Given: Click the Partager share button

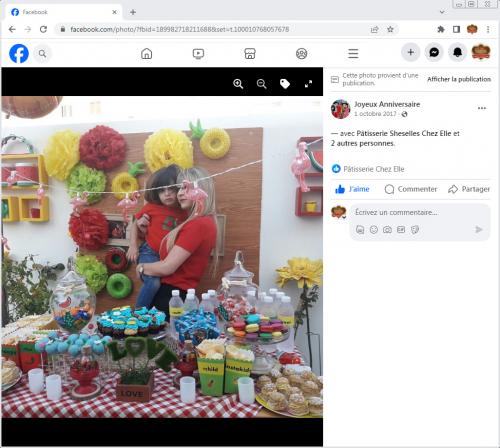Looking at the screenshot, I should pos(469,189).
